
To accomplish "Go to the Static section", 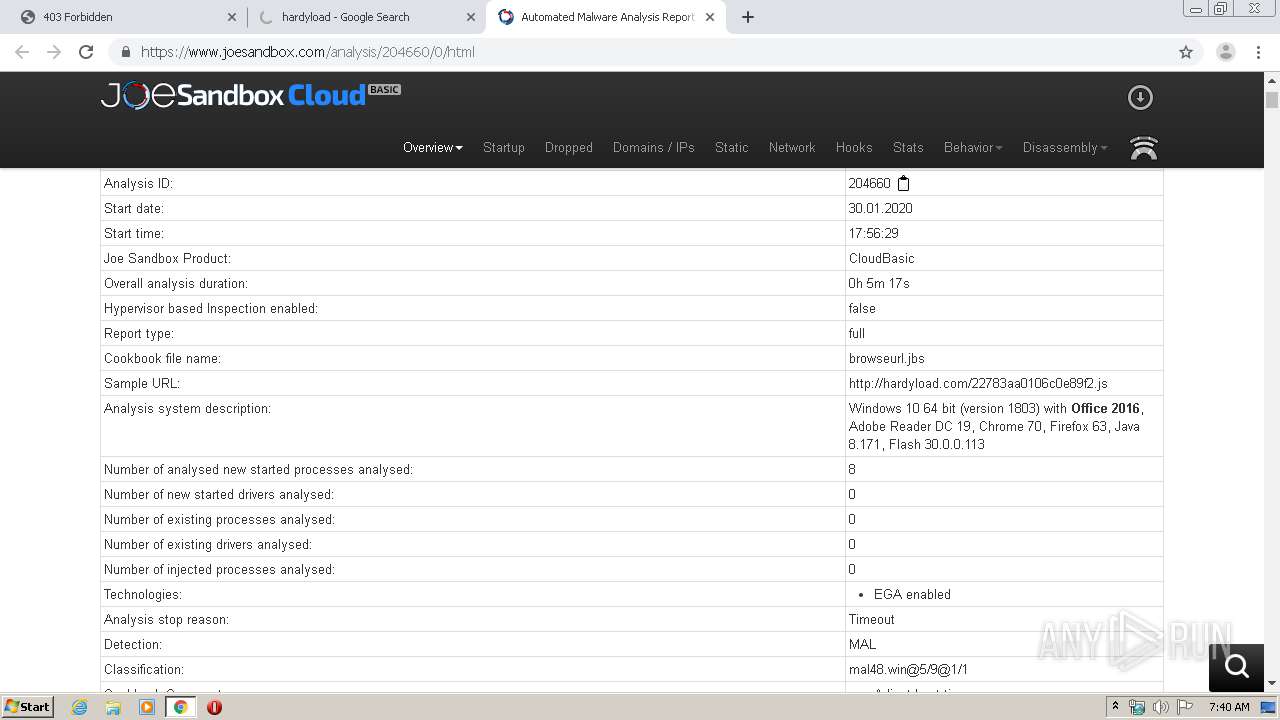I will (x=732, y=147).
